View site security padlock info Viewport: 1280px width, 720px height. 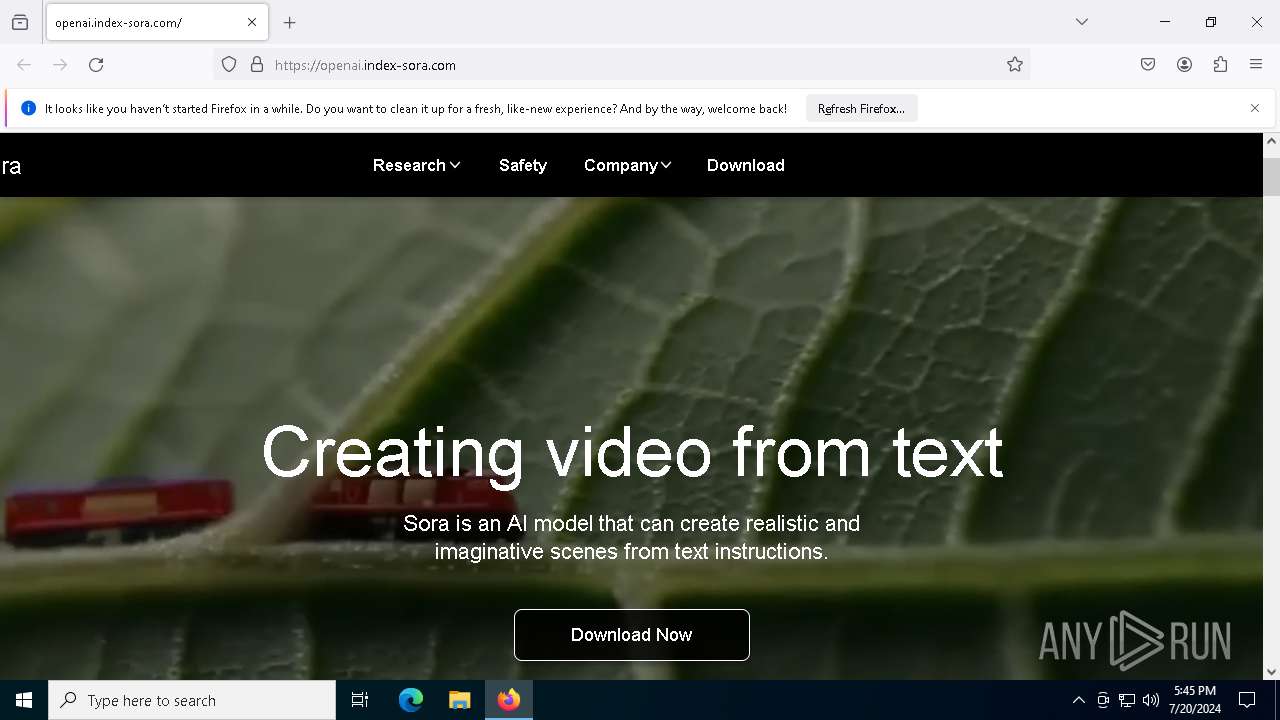coord(257,65)
